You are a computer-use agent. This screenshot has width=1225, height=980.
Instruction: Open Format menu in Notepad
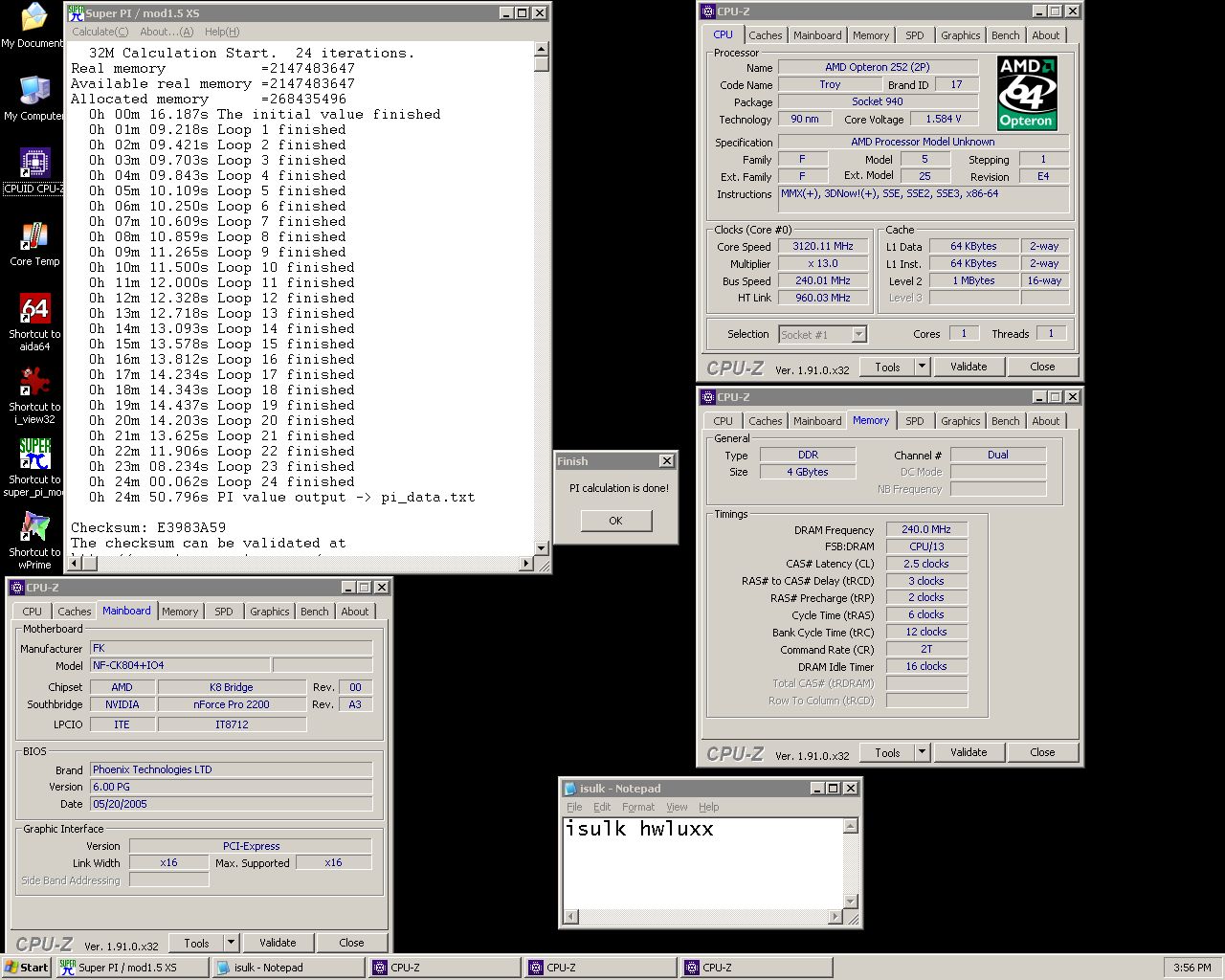(638, 807)
